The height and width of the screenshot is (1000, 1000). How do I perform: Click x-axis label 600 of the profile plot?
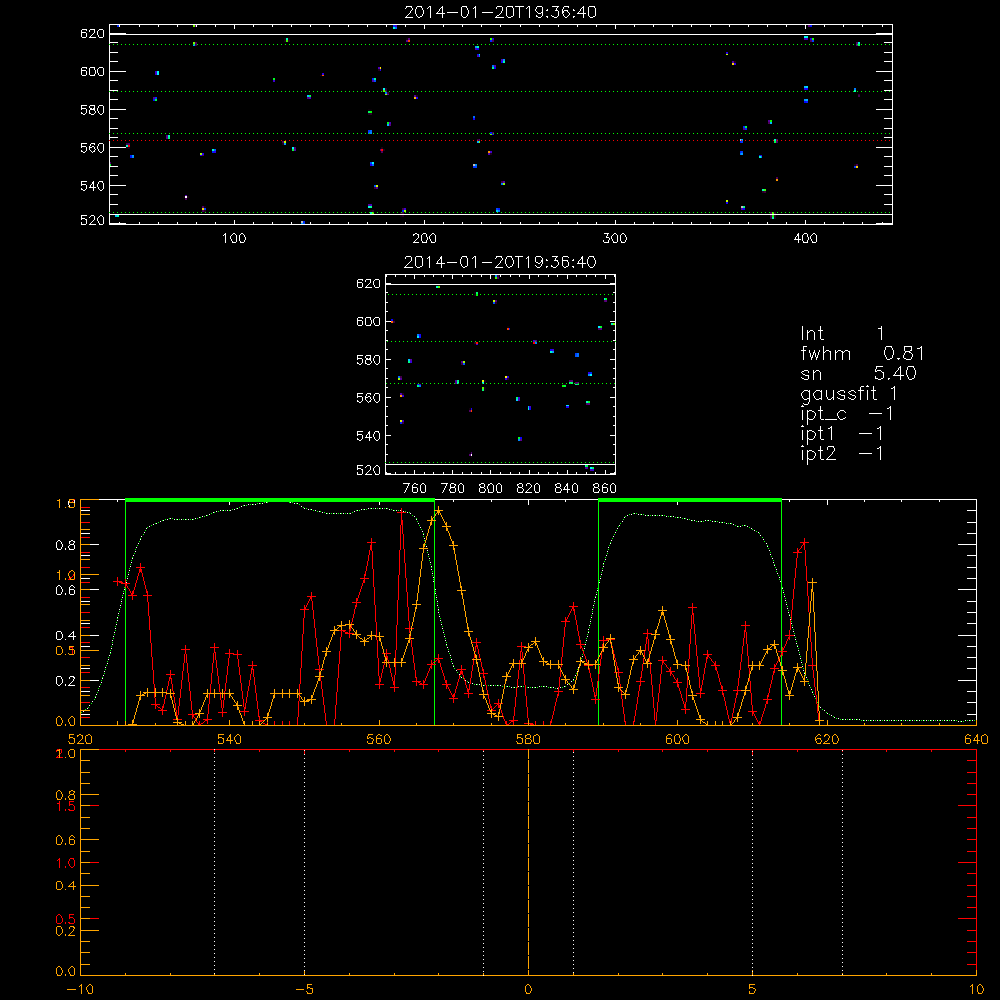(677, 739)
